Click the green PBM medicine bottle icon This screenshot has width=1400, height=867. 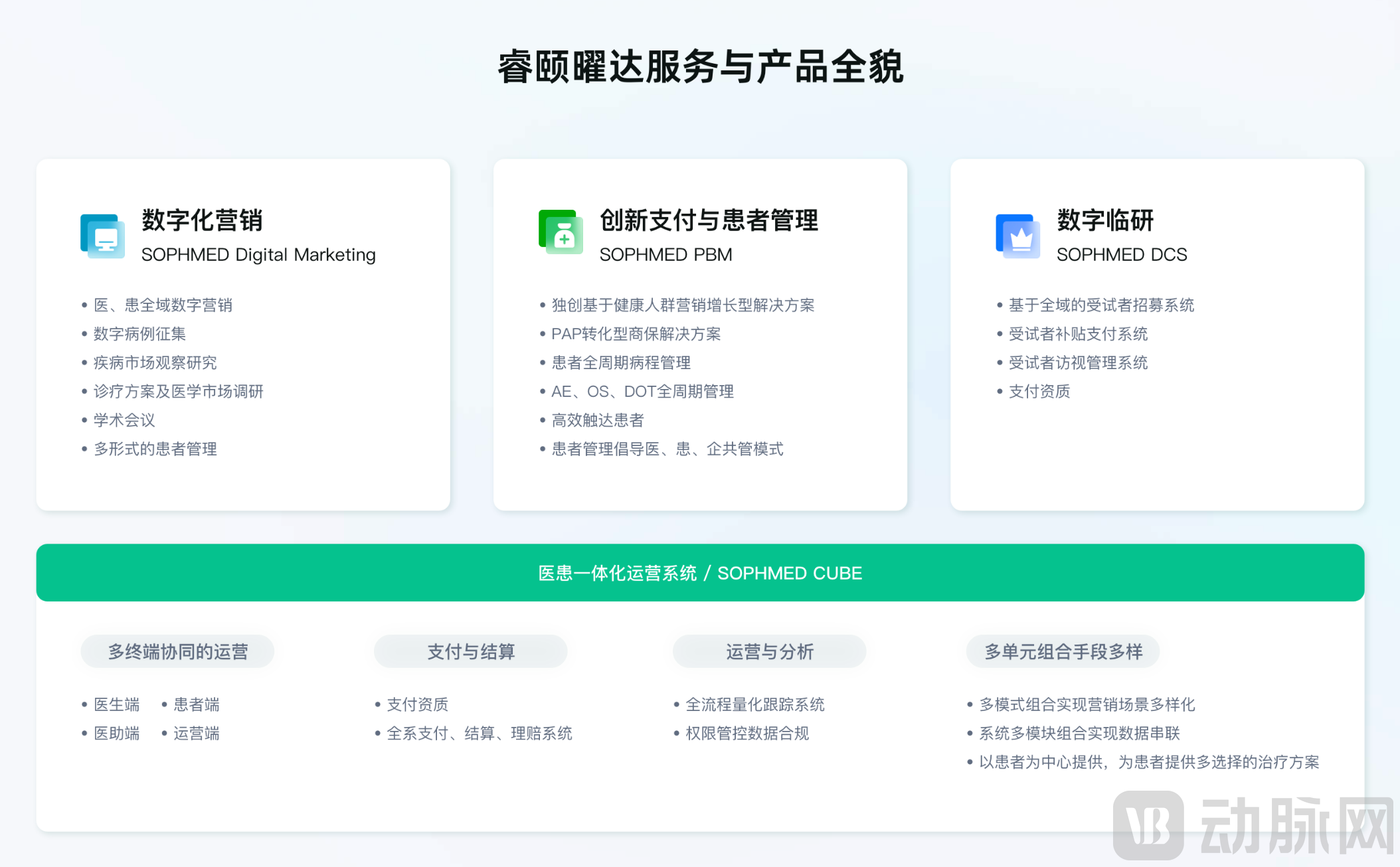[x=561, y=232]
